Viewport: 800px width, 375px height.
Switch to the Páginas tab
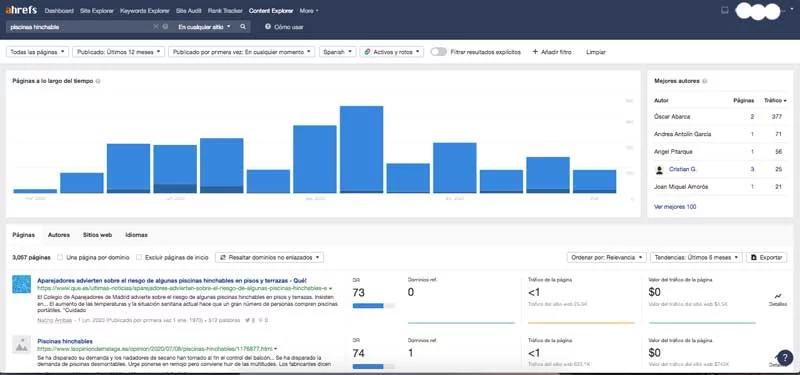[23, 235]
